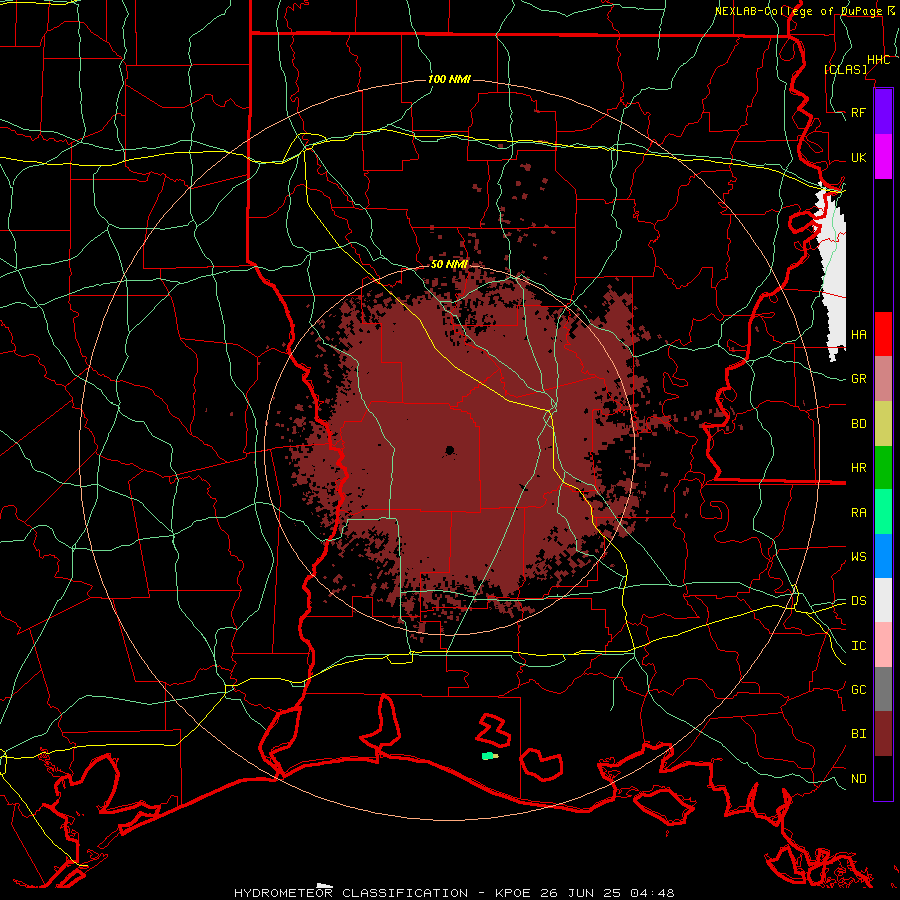Click the olive yellow BD legend swatch

[x=883, y=423]
